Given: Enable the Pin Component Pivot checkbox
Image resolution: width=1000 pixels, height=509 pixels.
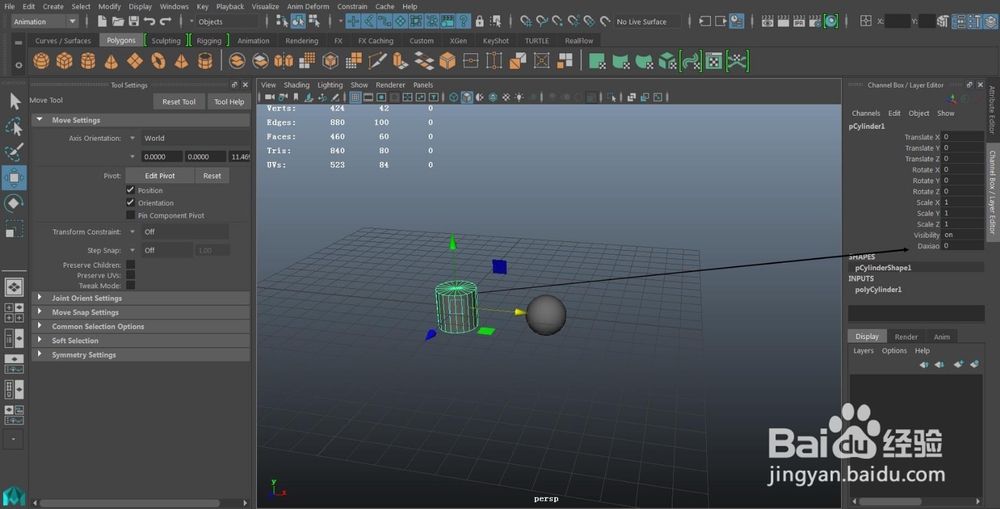Looking at the screenshot, I should click(x=130, y=215).
